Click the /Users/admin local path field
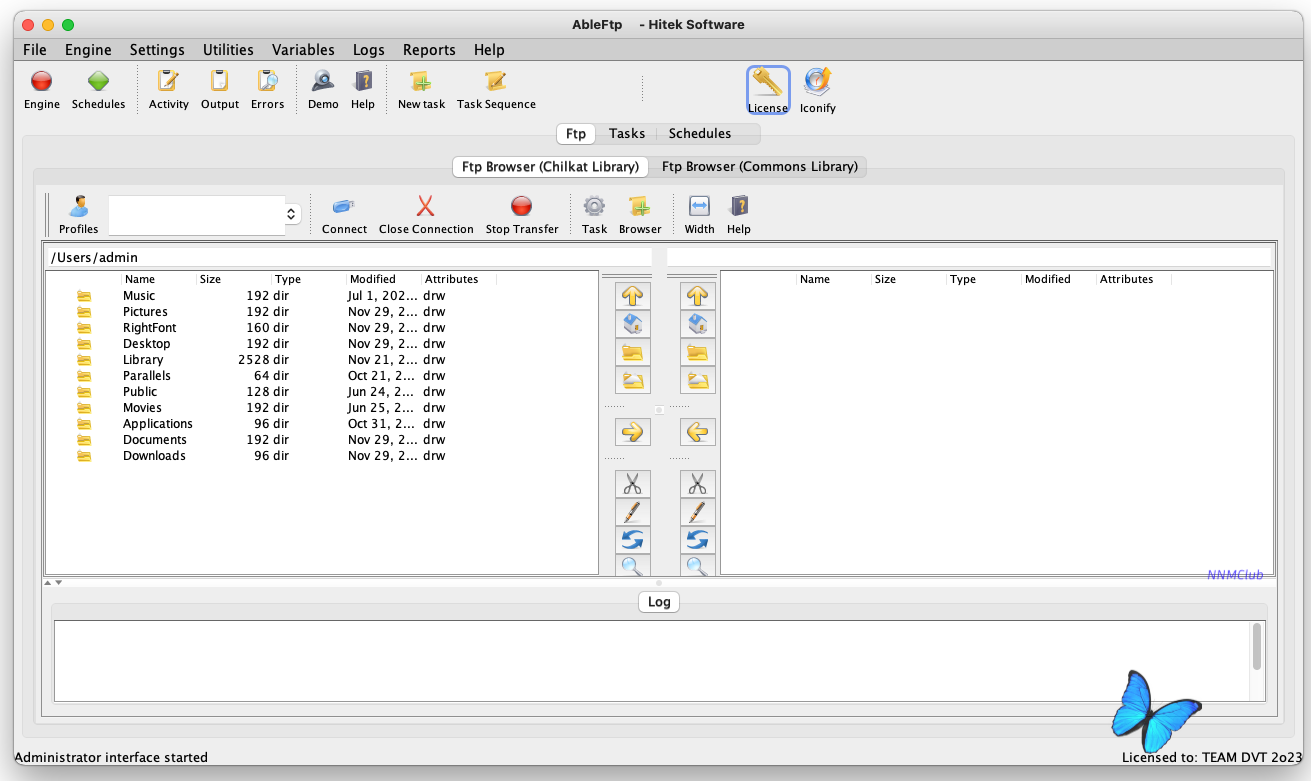 (x=348, y=257)
